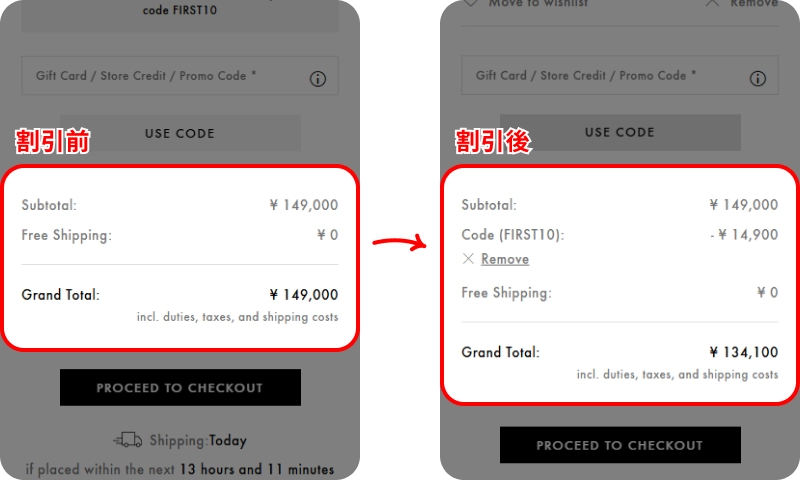
Task: Click the X icon beside Remove code
Action: click(468, 259)
